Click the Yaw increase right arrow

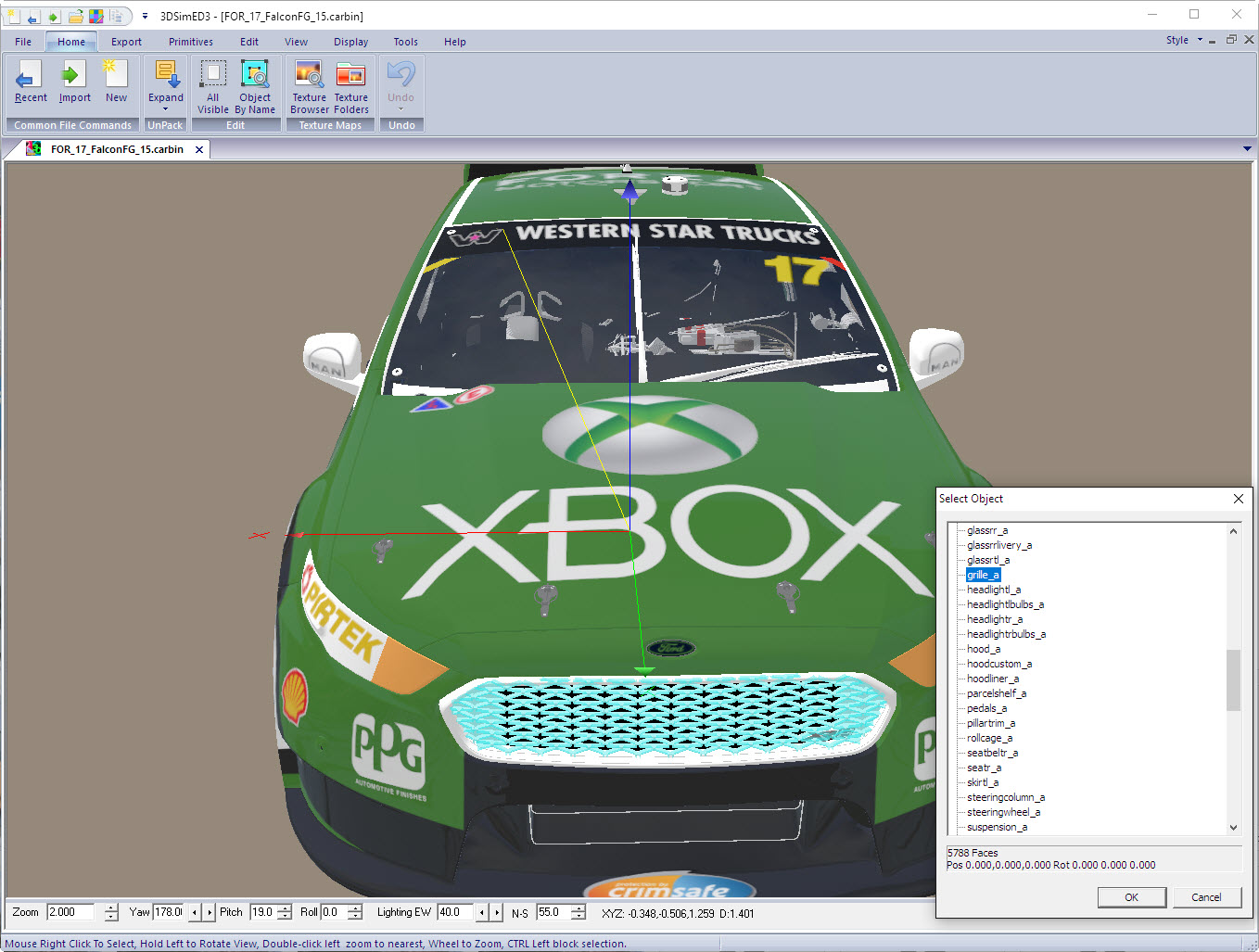click(x=210, y=912)
